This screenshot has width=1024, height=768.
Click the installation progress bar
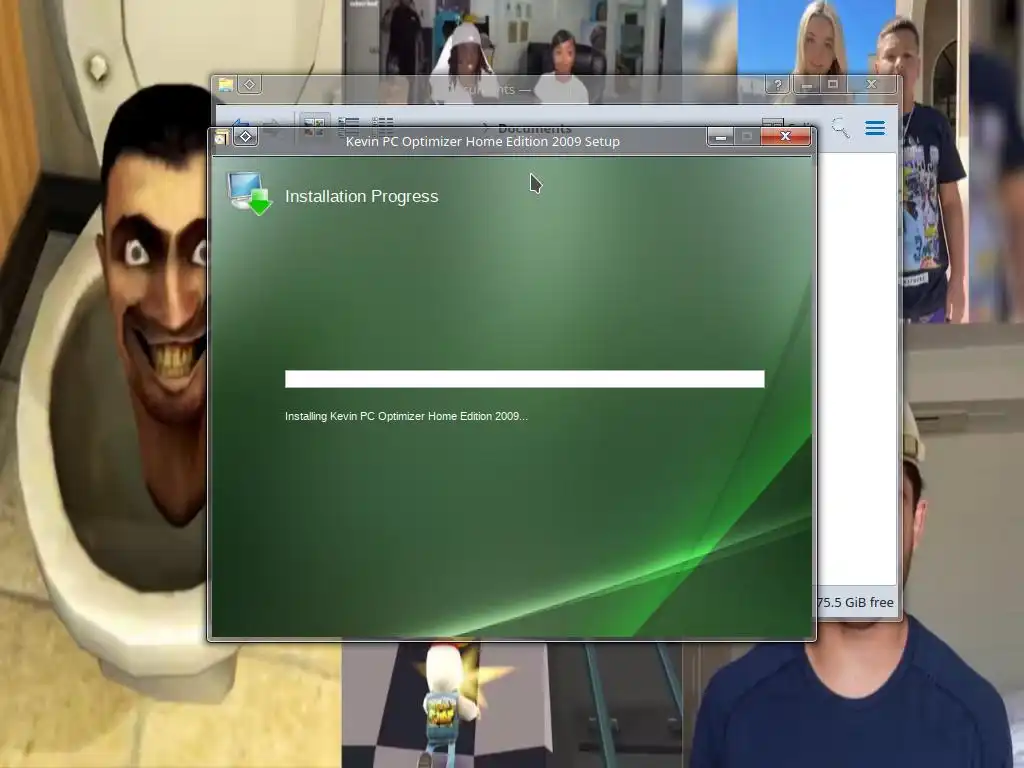coord(524,379)
